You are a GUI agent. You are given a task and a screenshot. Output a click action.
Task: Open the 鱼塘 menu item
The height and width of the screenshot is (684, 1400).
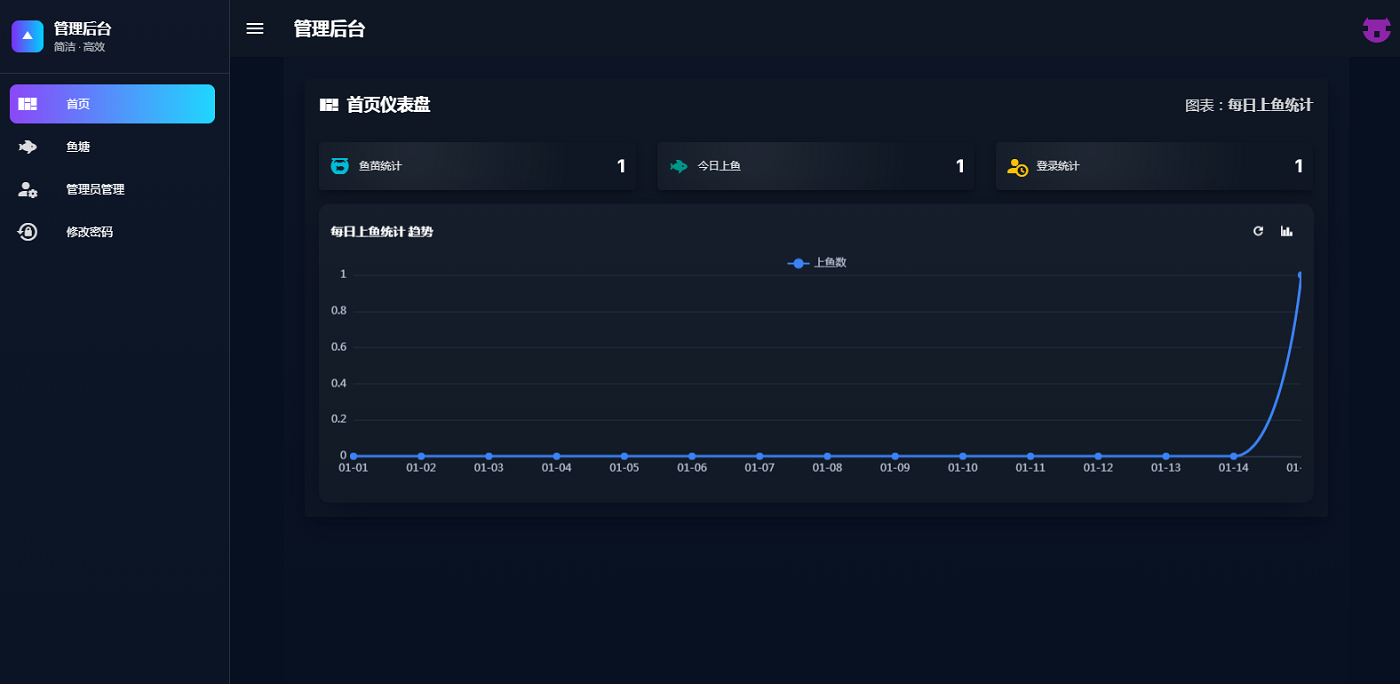point(112,147)
